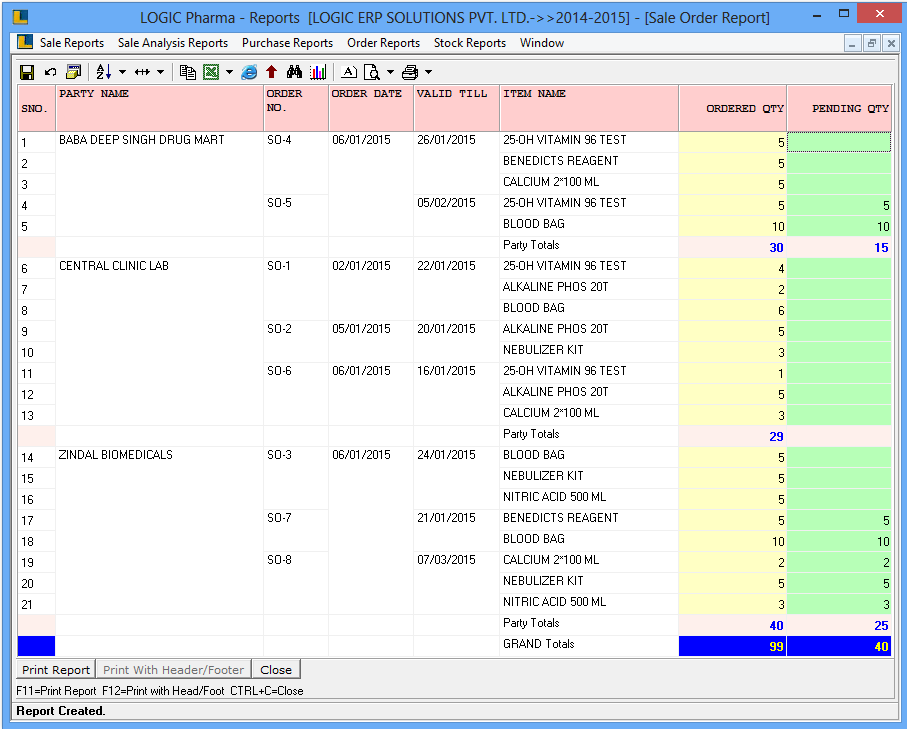Click the undo arrow toolbar icon

pyautogui.click(x=50, y=72)
